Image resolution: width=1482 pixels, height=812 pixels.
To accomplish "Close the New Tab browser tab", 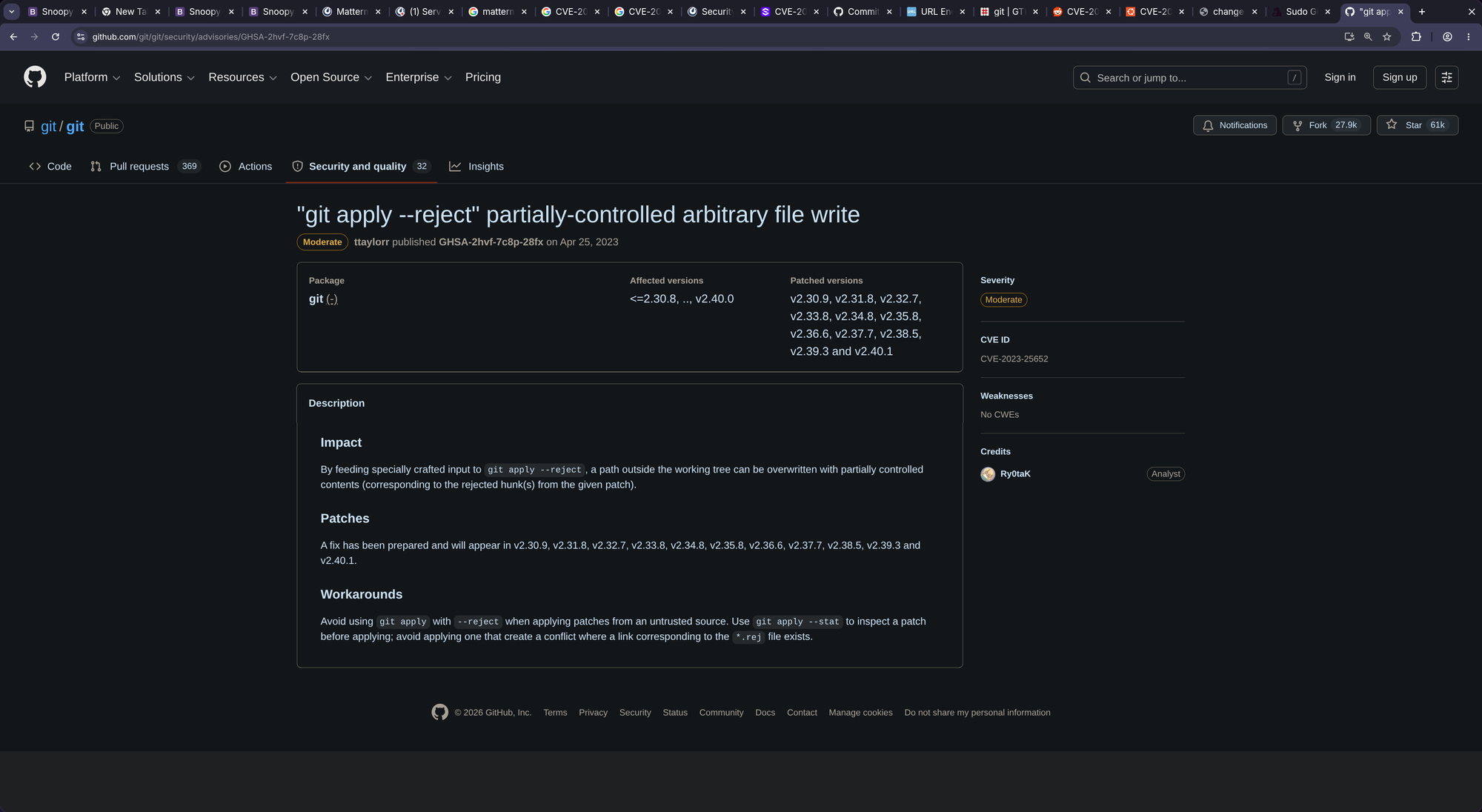I will pyautogui.click(x=158, y=12).
